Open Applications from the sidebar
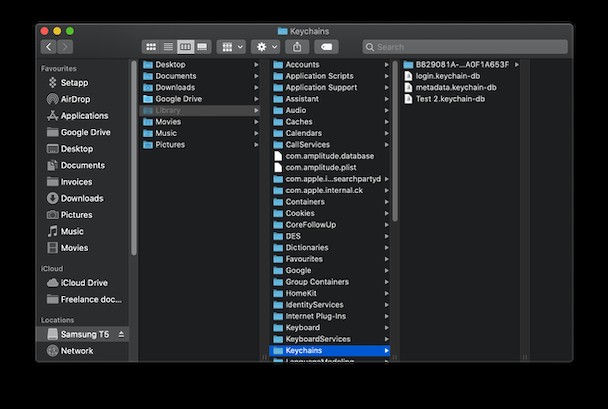This screenshot has width=608, height=409. [84, 116]
